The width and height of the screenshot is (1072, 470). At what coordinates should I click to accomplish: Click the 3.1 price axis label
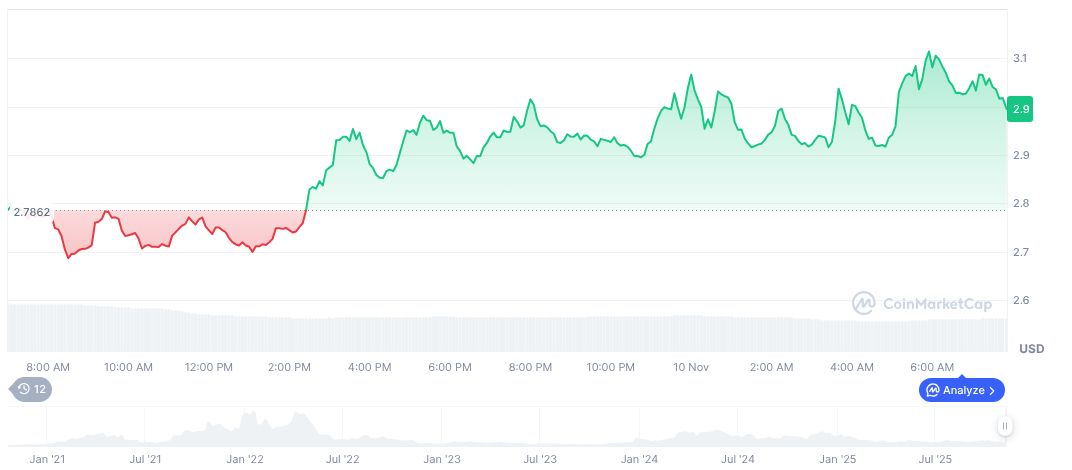point(1021,59)
